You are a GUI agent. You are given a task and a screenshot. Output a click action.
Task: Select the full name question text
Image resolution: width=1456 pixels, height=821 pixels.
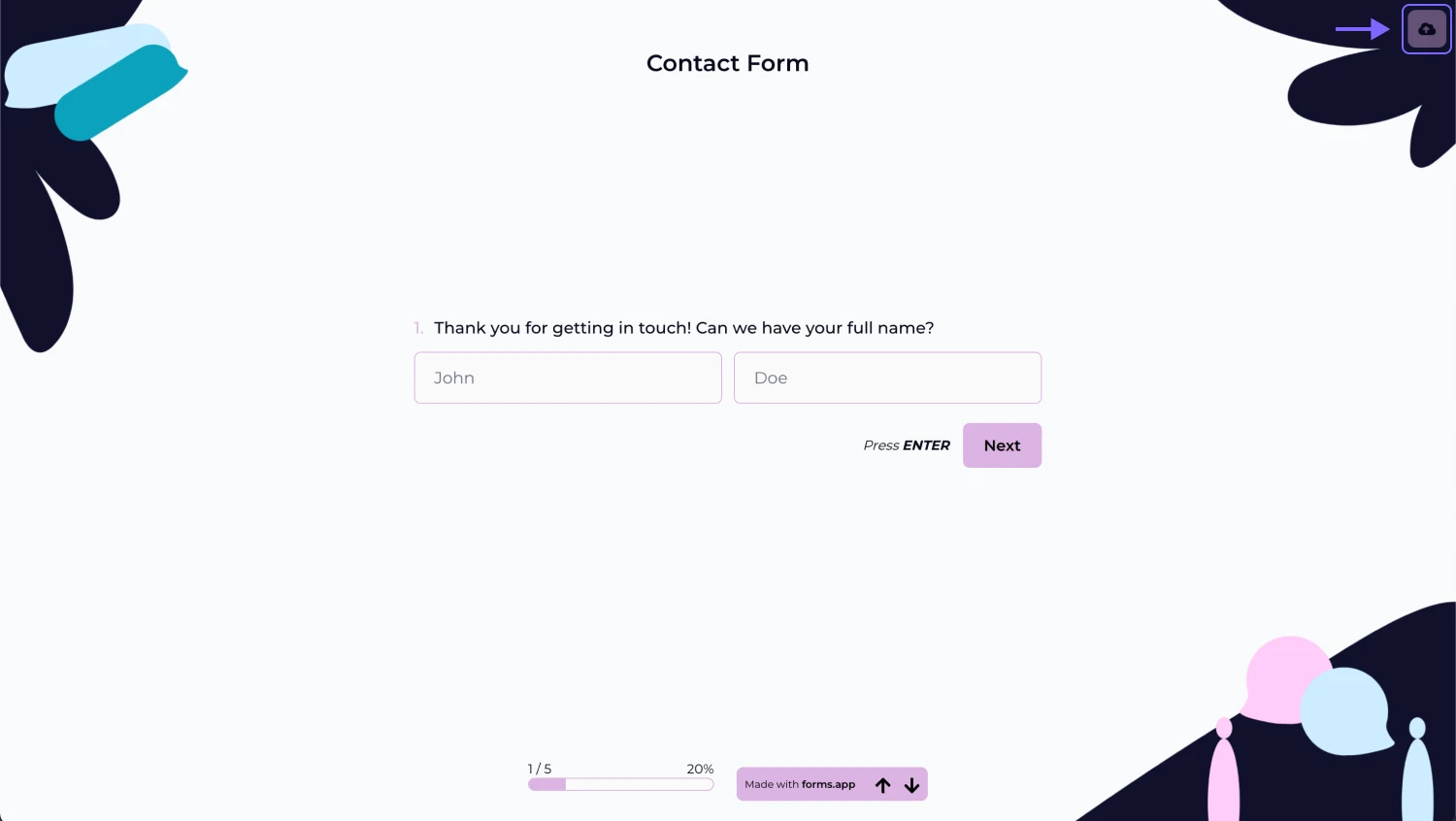pyautogui.click(x=683, y=328)
